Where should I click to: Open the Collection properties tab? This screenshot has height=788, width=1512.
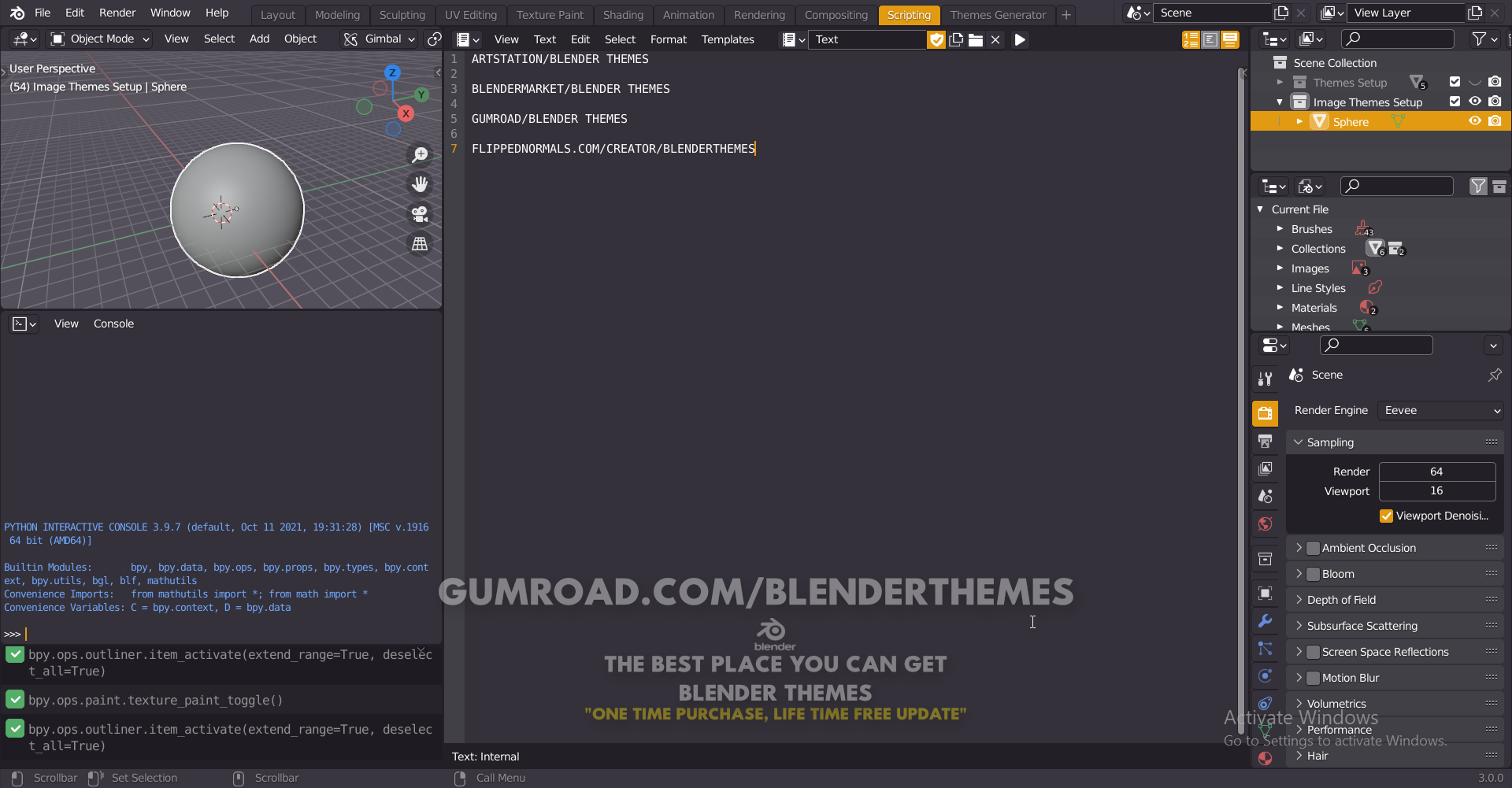1265,559
